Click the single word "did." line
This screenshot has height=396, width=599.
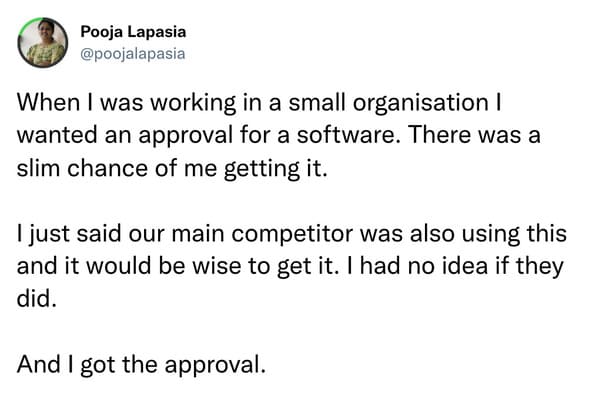click(37, 299)
